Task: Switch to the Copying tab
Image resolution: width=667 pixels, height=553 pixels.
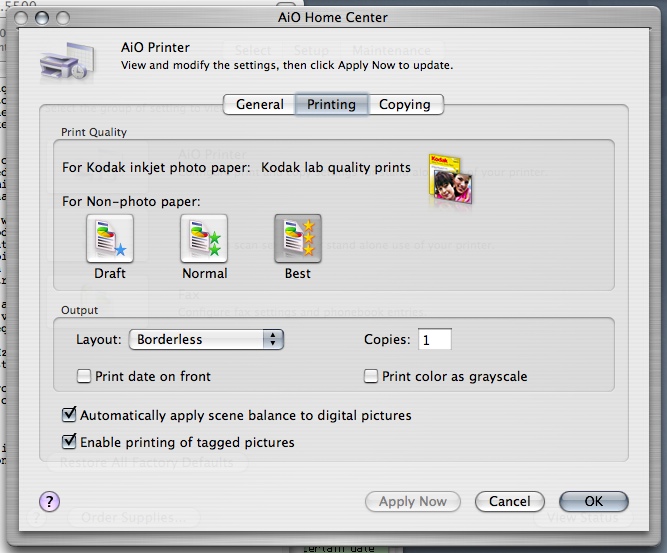Action: [x=405, y=104]
